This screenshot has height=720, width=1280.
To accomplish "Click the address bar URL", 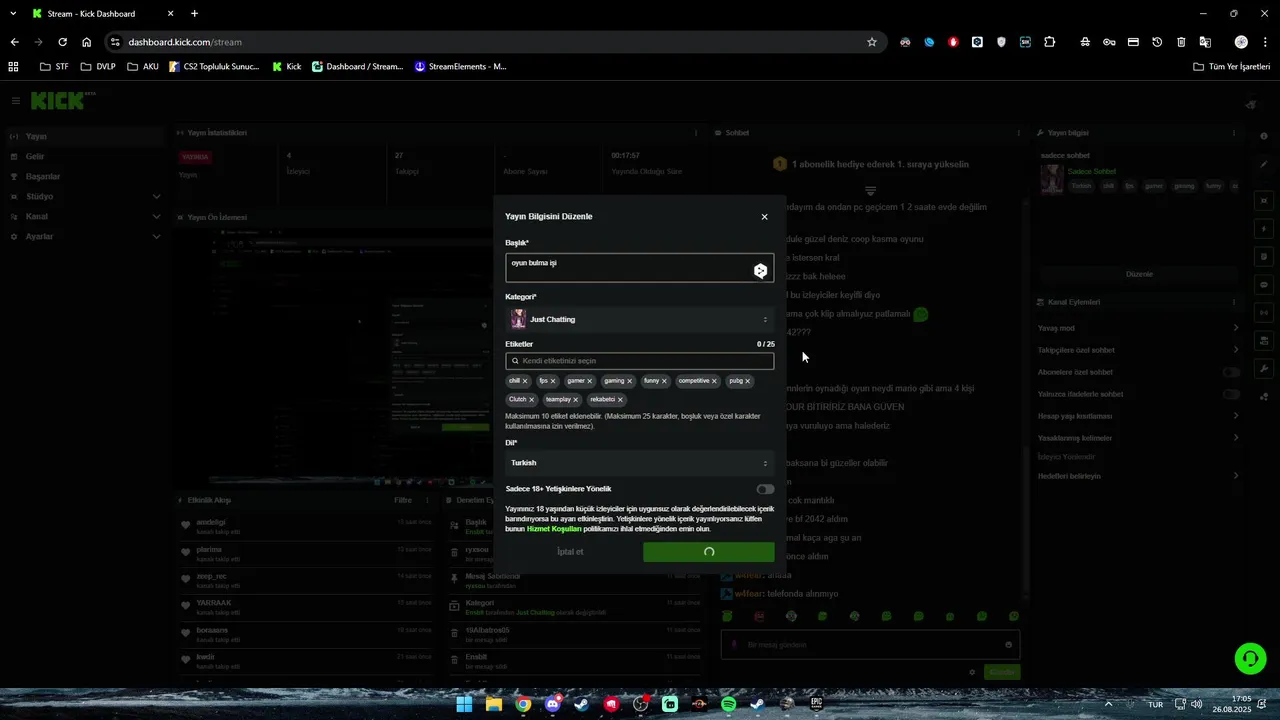I will pos(185,42).
